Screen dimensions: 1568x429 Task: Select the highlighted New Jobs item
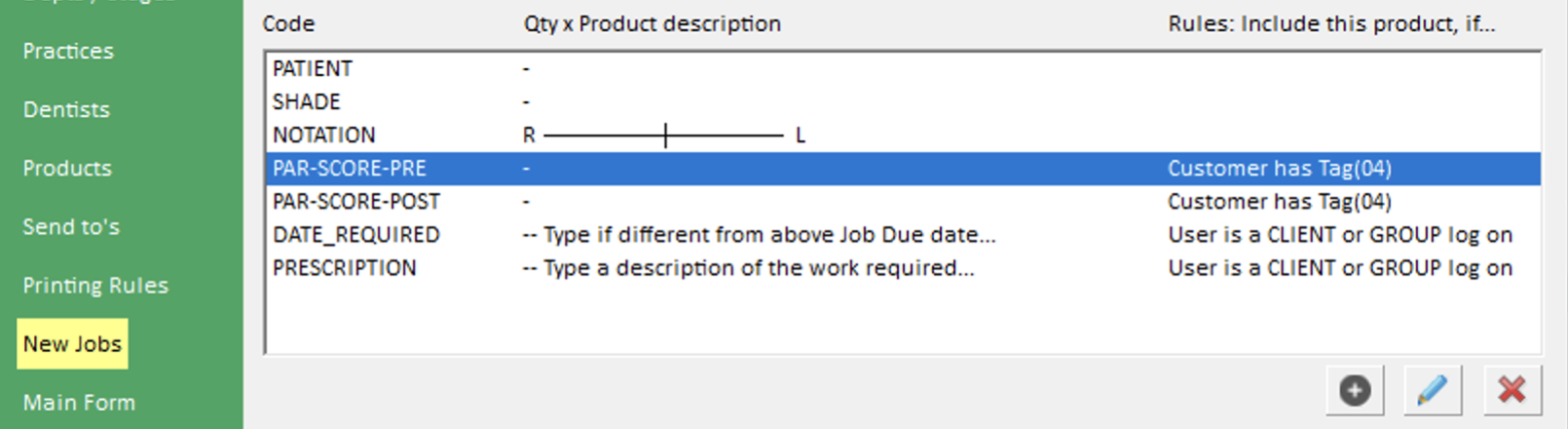[72, 344]
